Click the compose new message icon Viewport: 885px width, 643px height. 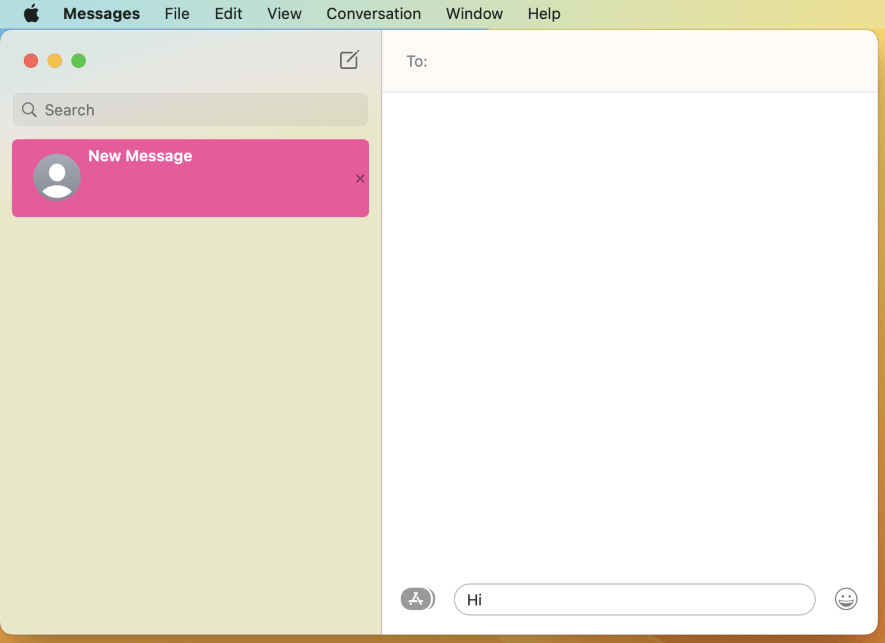[349, 60]
